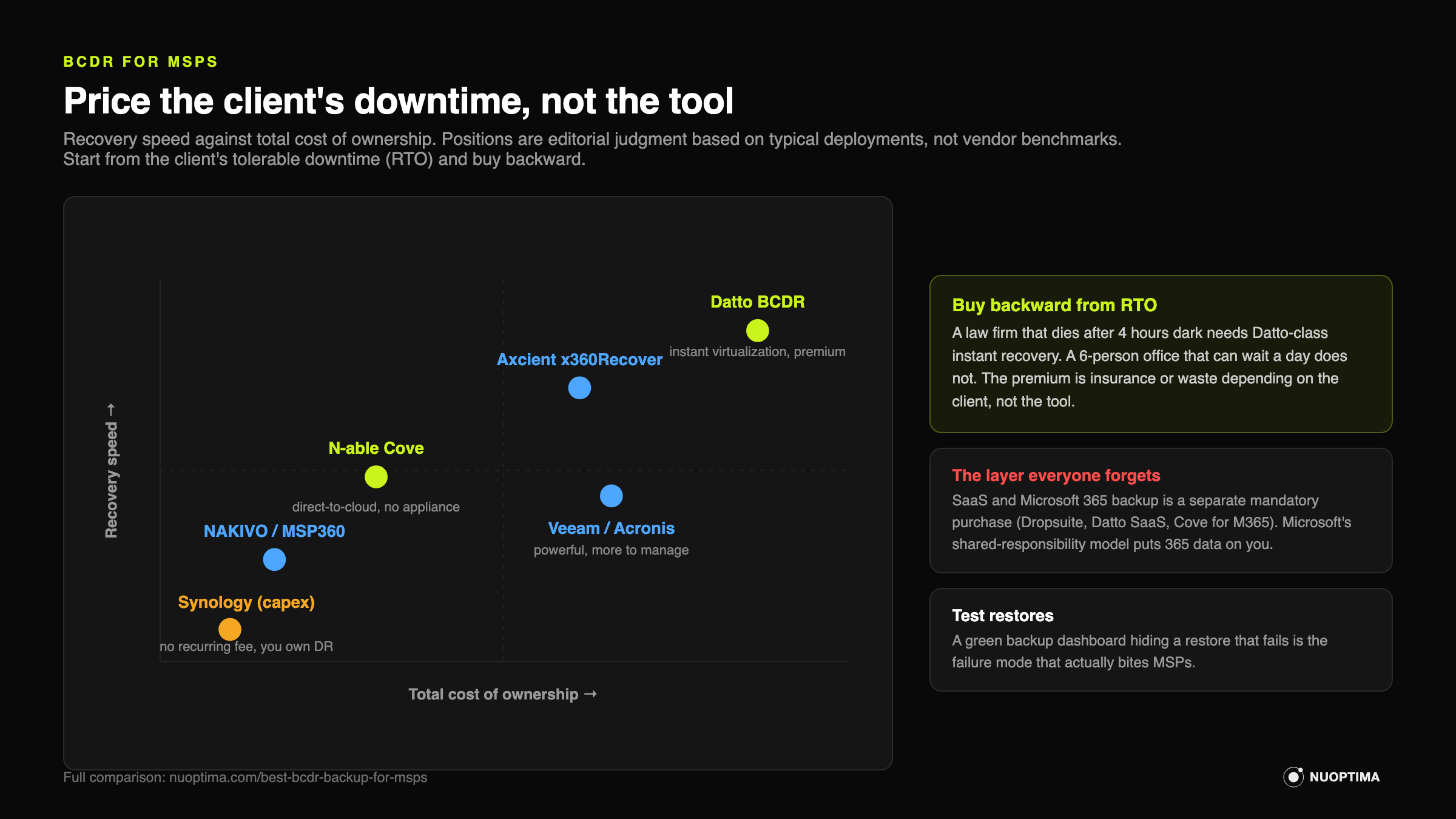Select "direct-to-cloud, no appliance" caption
The width and height of the screenshot is (1456, 819).
pos(376,507)
